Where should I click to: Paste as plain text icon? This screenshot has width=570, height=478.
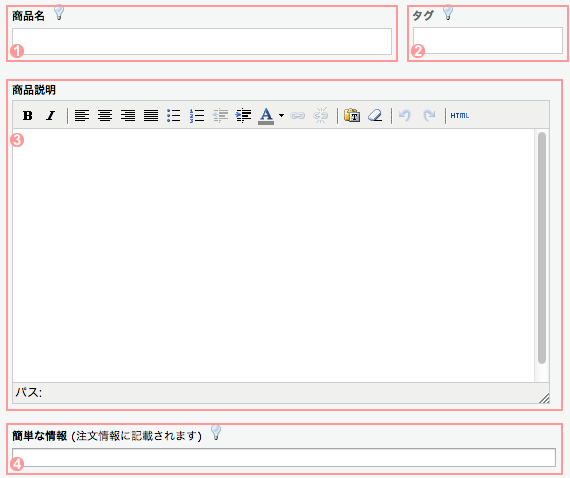tap(352, 115)
